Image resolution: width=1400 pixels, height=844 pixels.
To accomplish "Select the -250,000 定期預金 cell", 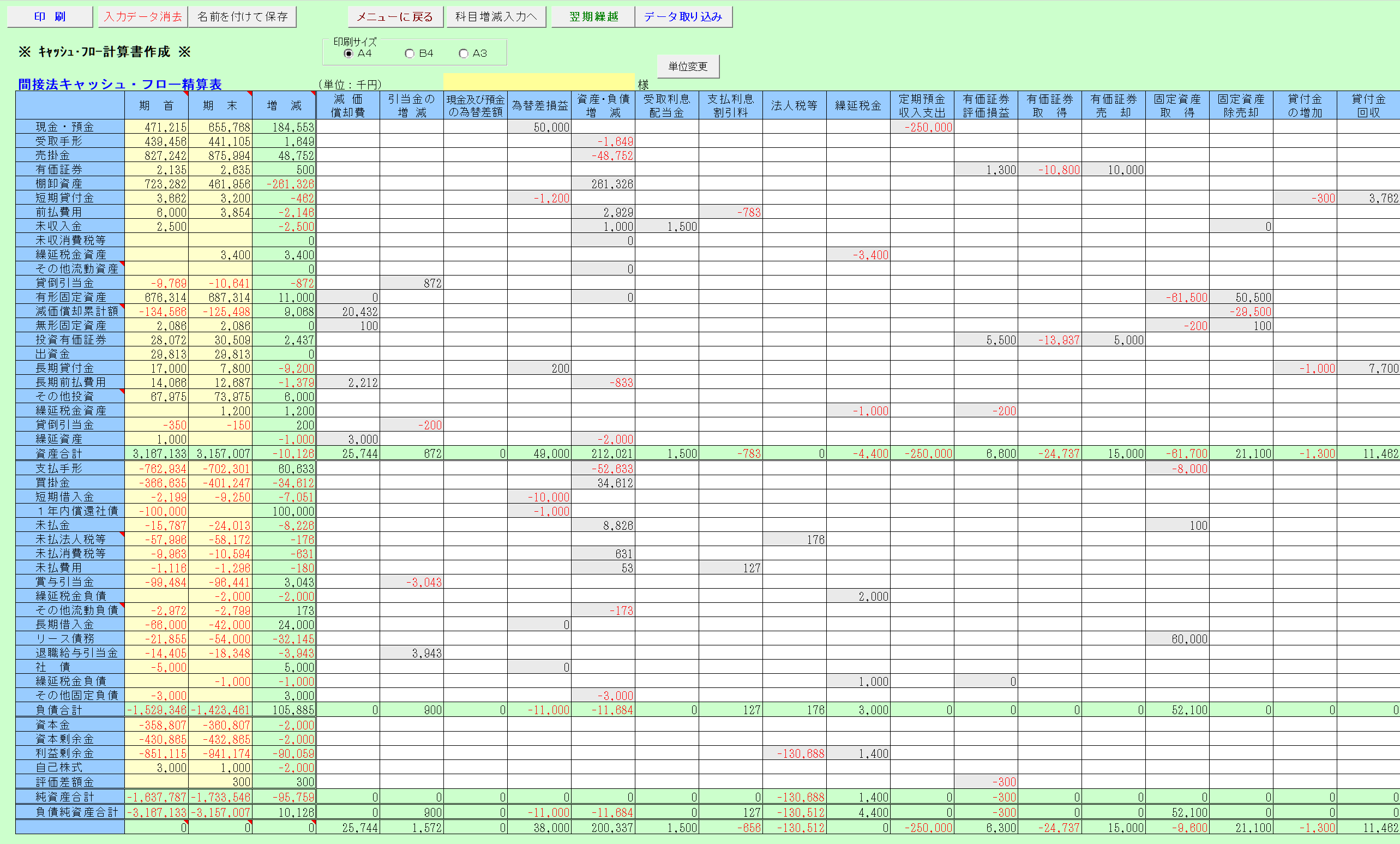I will (922, 127).
